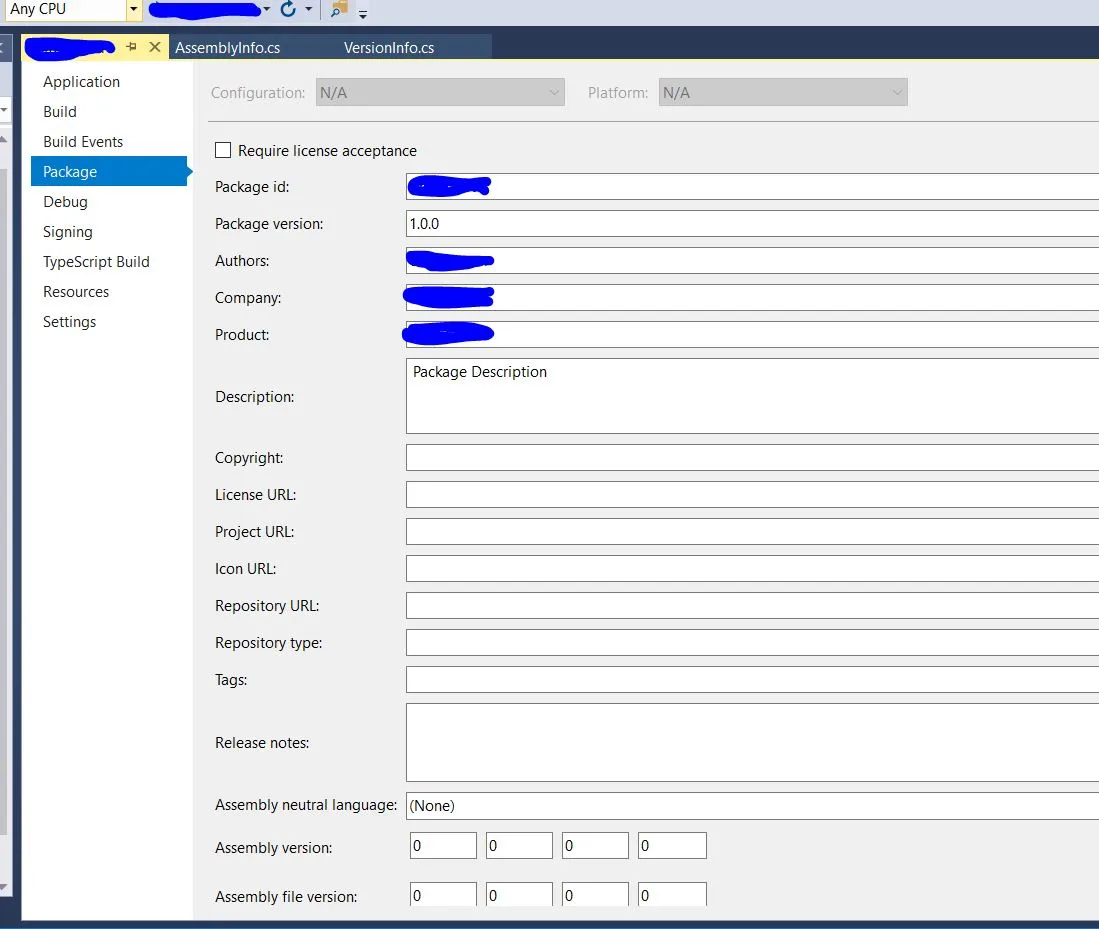Viewport: 1099px width, 929px height.
Task: Click the fourth Assembly version box
Action: coord(672,846)
